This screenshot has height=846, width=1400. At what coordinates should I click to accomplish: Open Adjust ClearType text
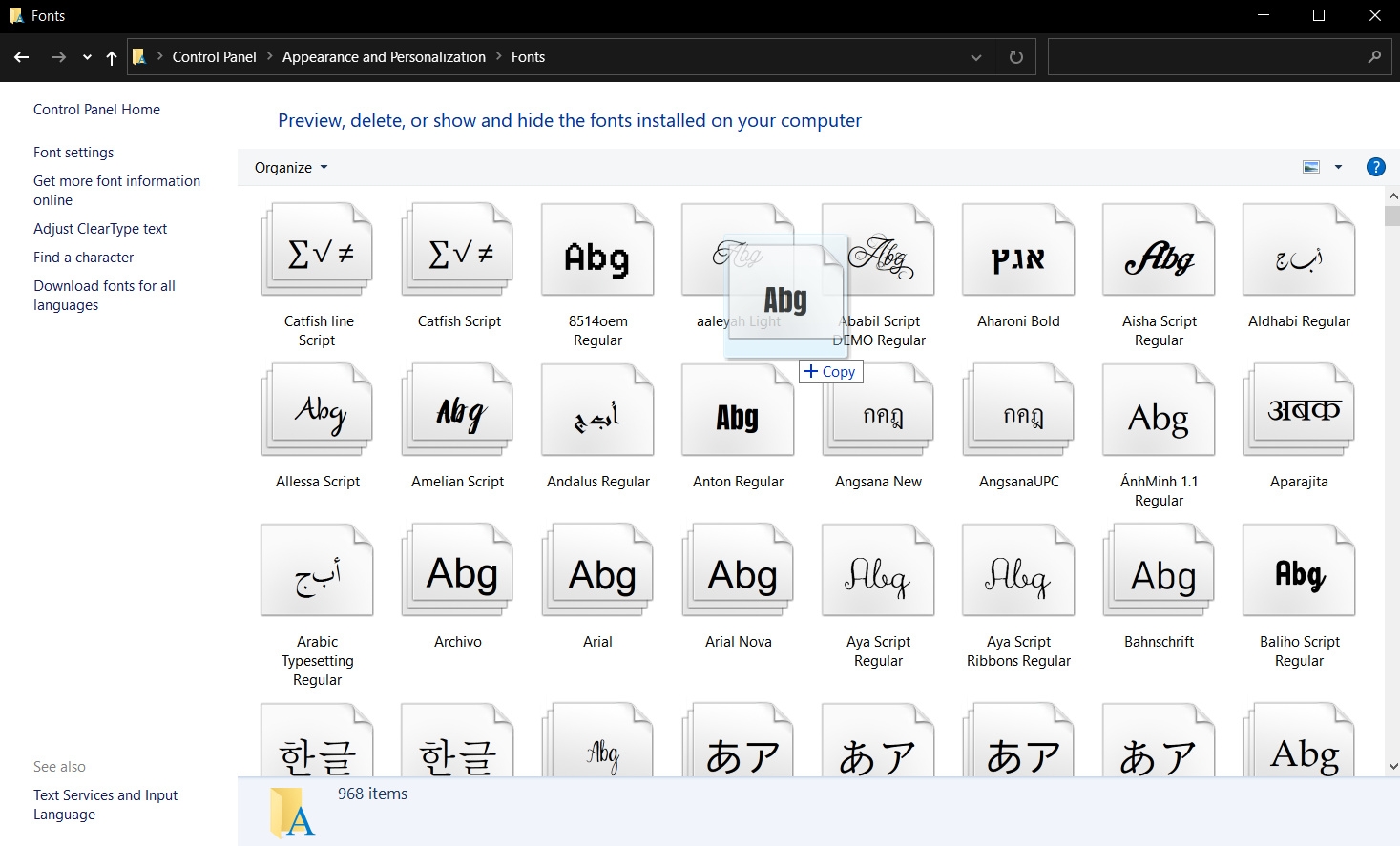coord(100,229)
